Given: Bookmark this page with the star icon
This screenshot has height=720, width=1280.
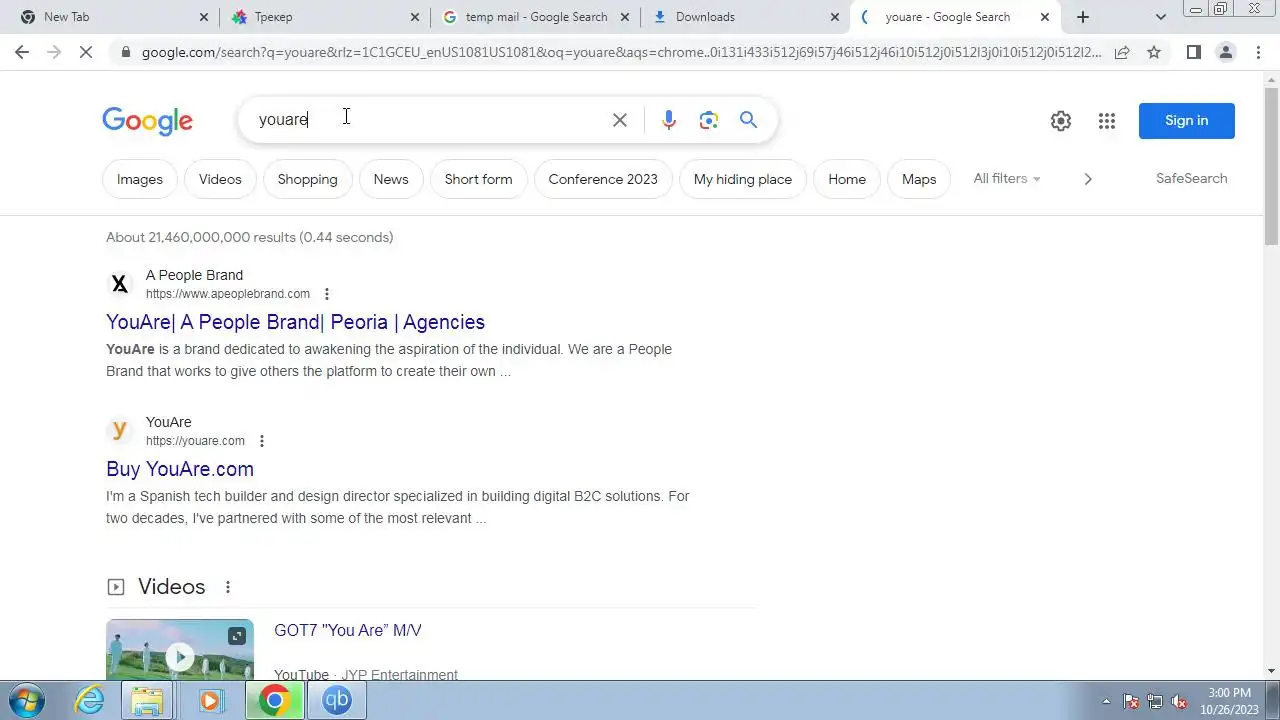Looking at the screenshot, I should pyautogui.click(x=1154, y=52).
